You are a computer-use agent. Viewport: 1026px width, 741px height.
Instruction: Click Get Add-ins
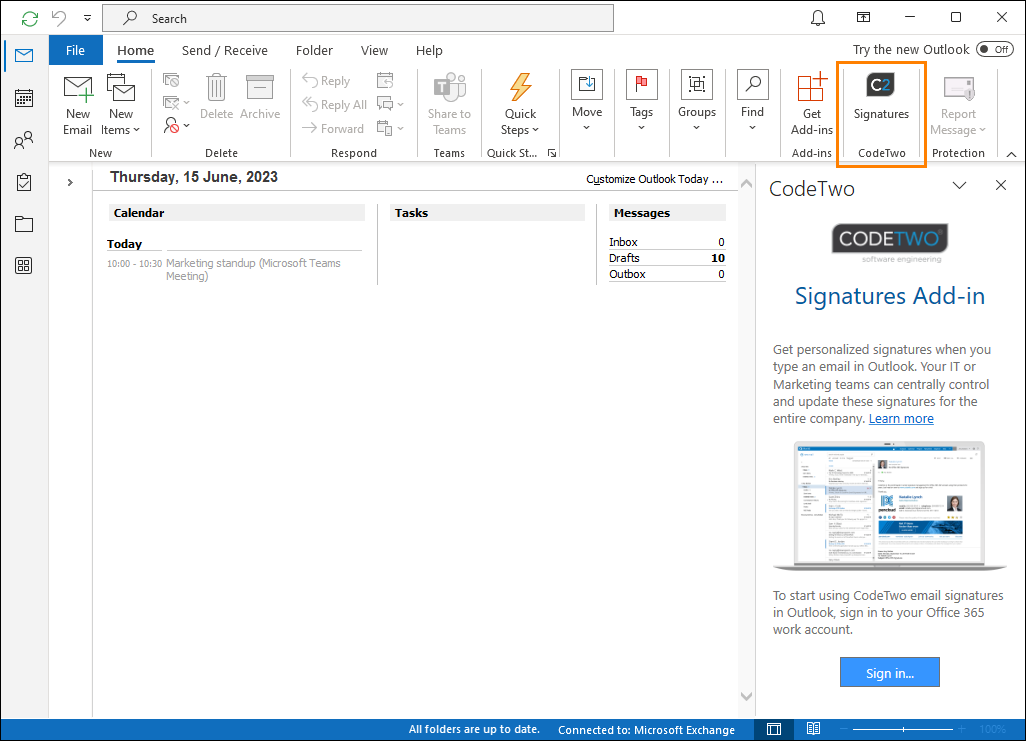point(811,105)
